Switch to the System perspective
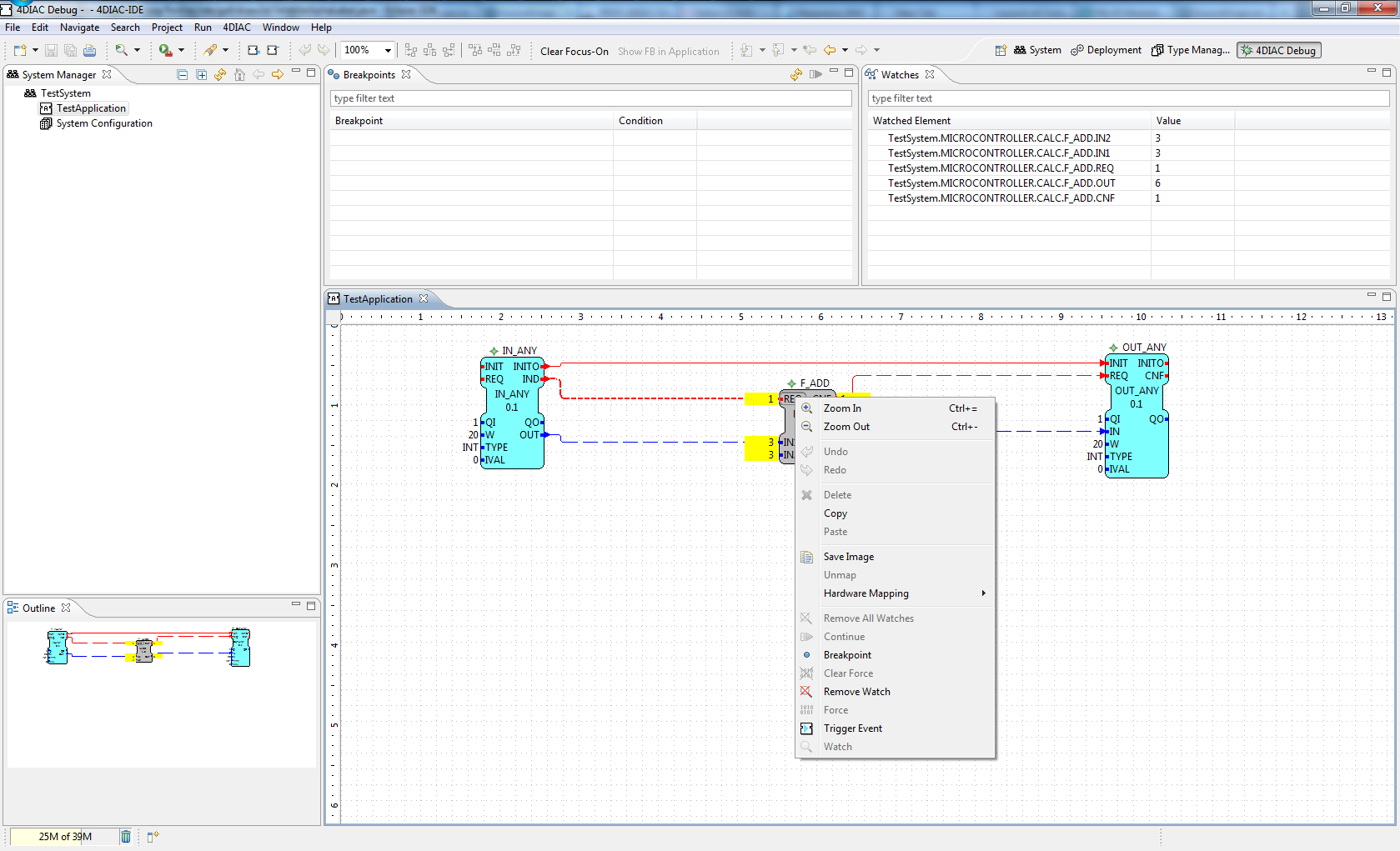The width and height of the screenshot is (1400, 851). pos(1037,50)
